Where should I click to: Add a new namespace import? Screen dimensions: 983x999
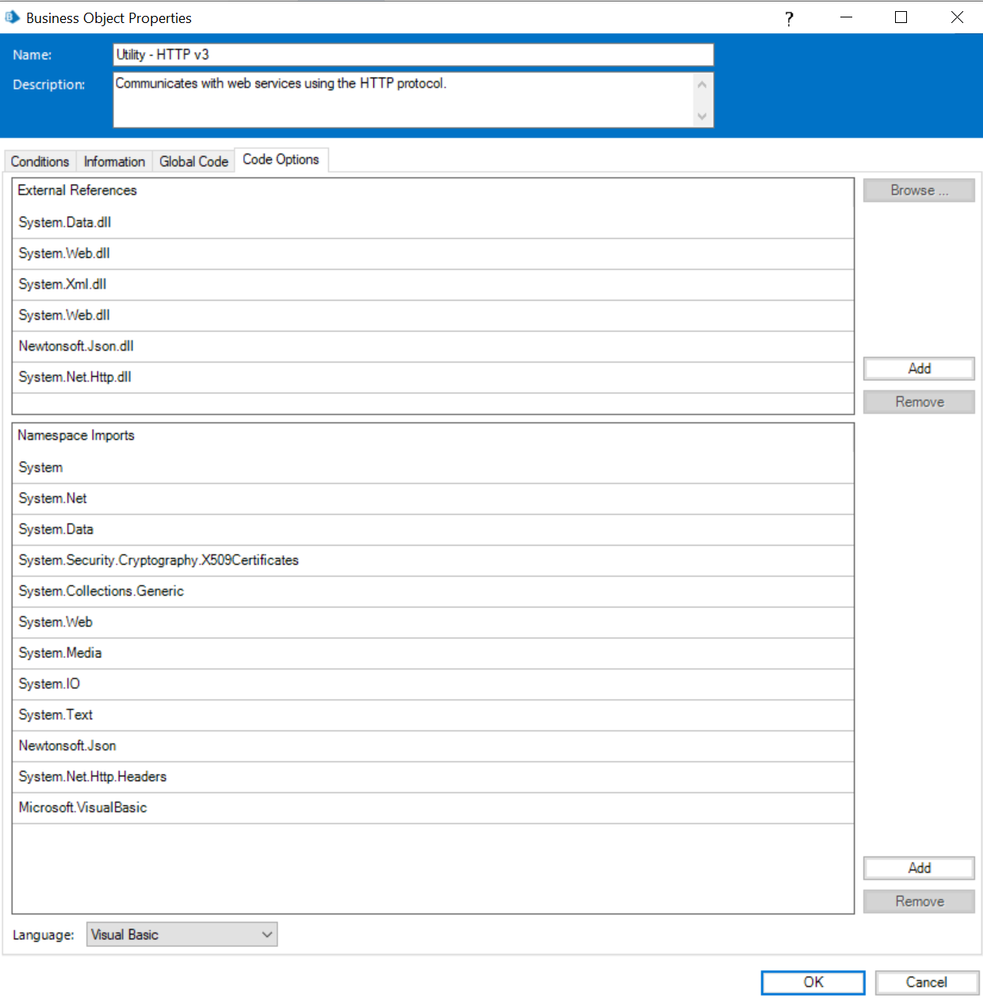[919, 868]
